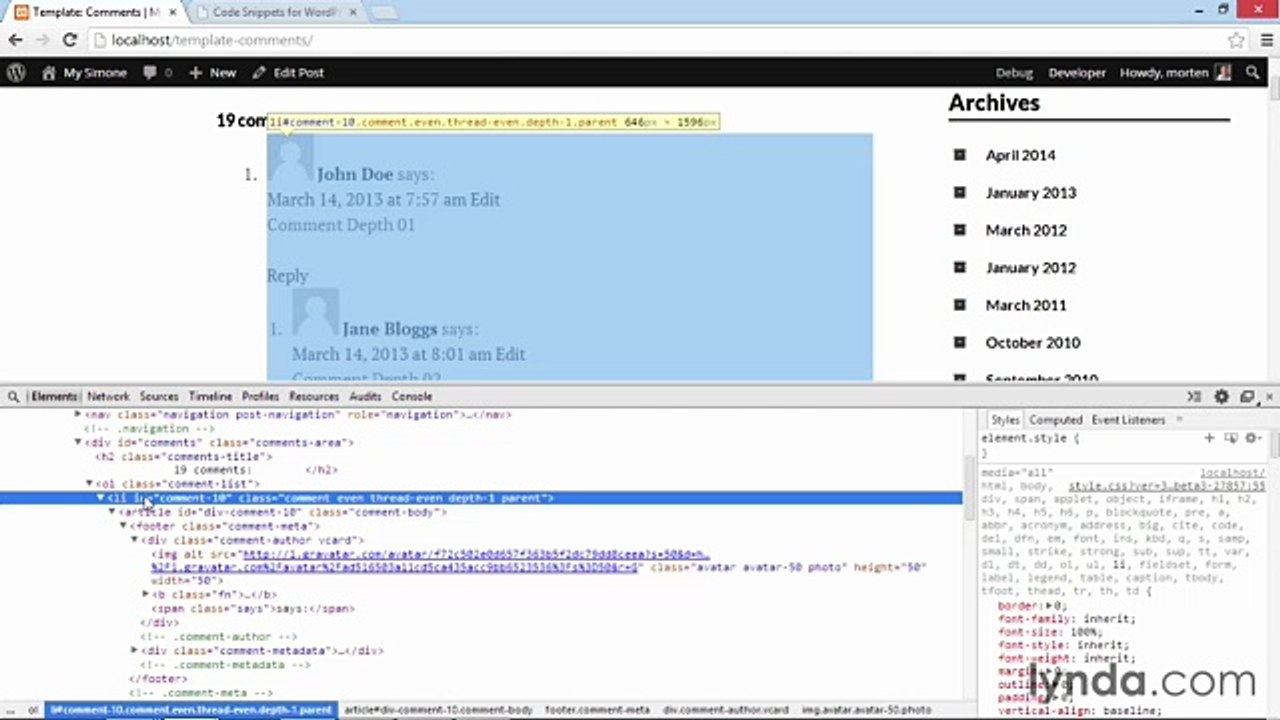Image resolution: width=1280 pixels, height=720 pixels.
Task: Reload the page with the refresh icon
Action: 70,40
